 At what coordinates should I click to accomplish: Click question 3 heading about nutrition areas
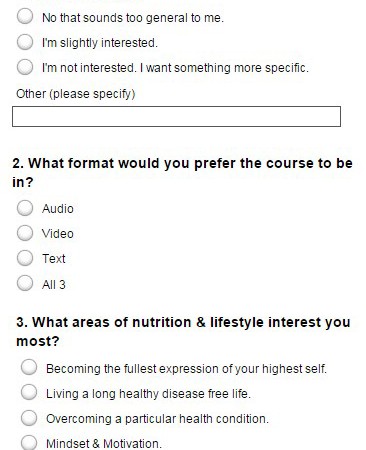point(183,332)
